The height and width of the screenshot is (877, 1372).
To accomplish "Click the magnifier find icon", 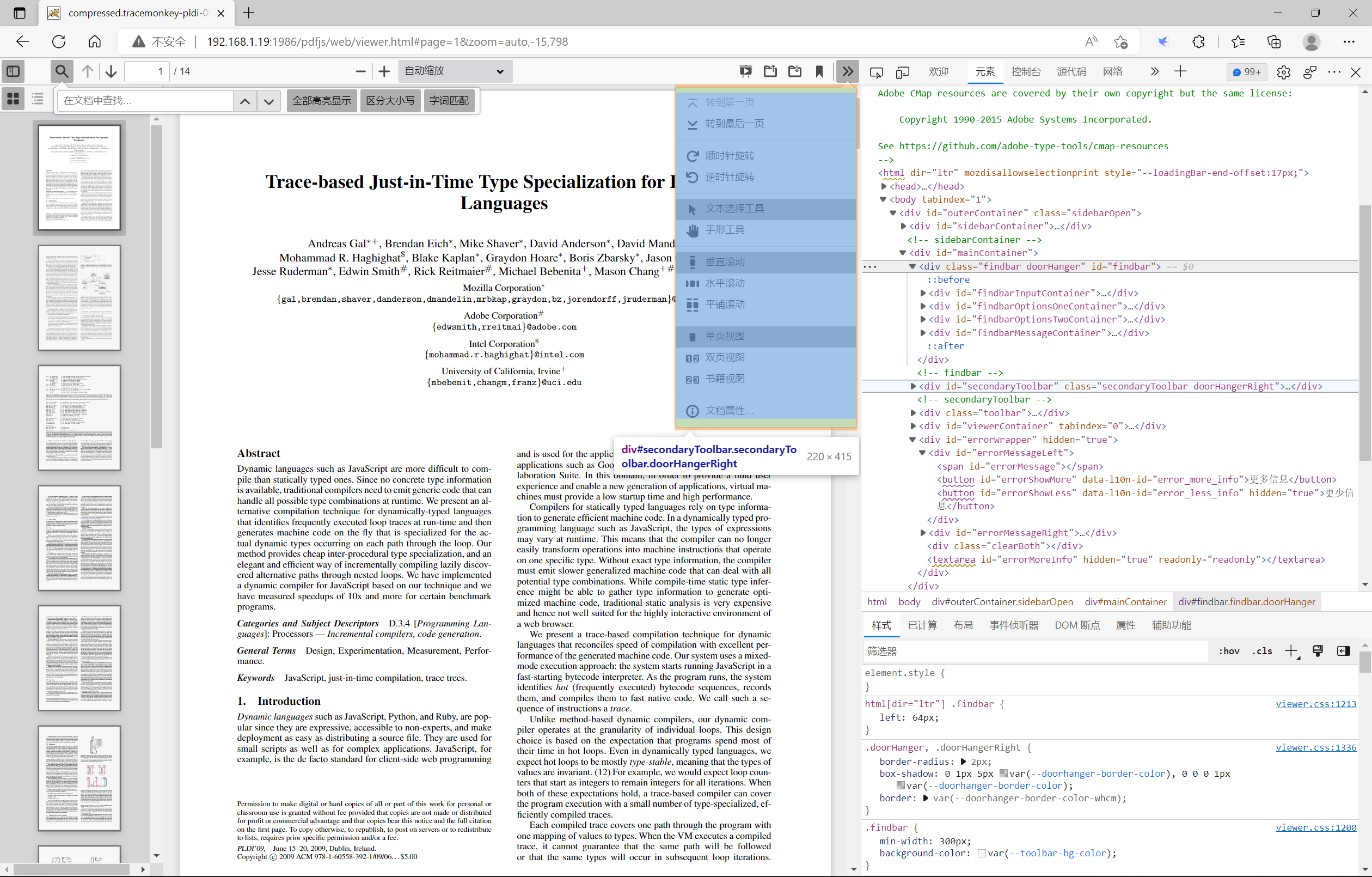I will coord(62,71).
